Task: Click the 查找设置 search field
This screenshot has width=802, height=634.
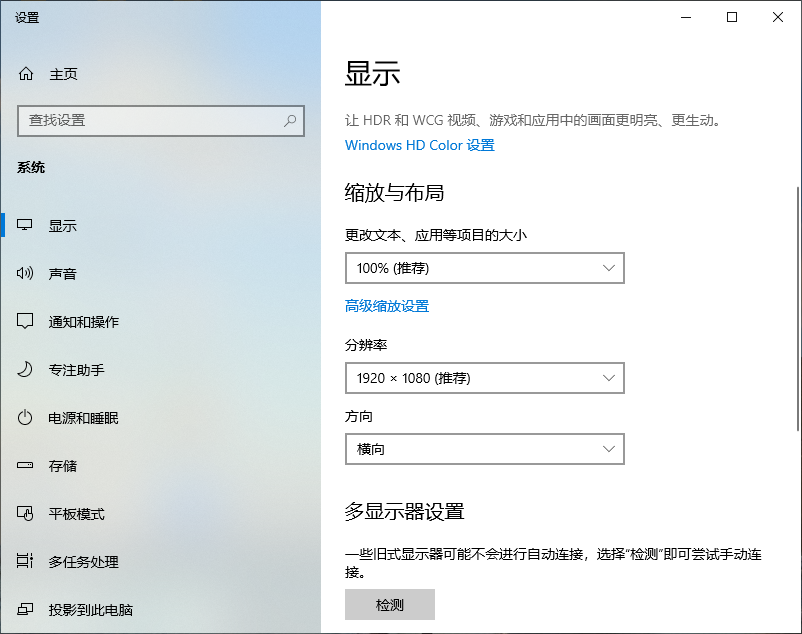Action: pyautogui.click(x=150, y=120)
